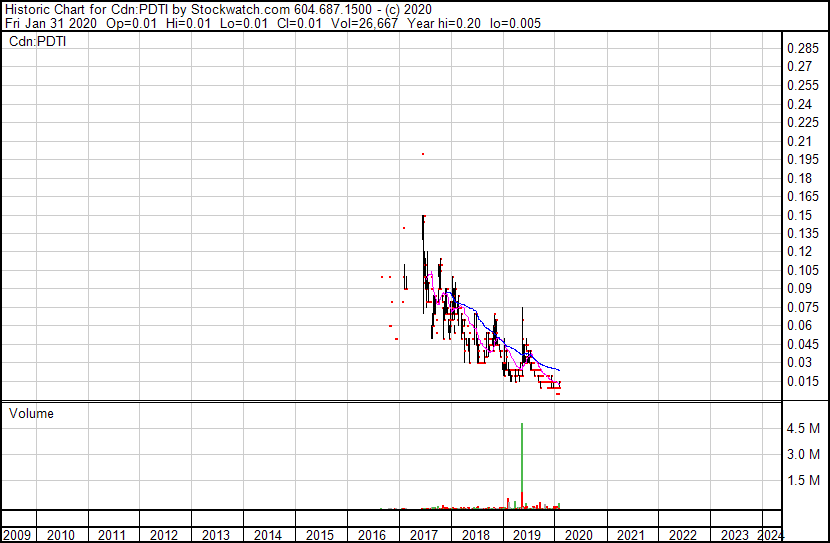Click the 0.12 price axis label

click(799, 251)
